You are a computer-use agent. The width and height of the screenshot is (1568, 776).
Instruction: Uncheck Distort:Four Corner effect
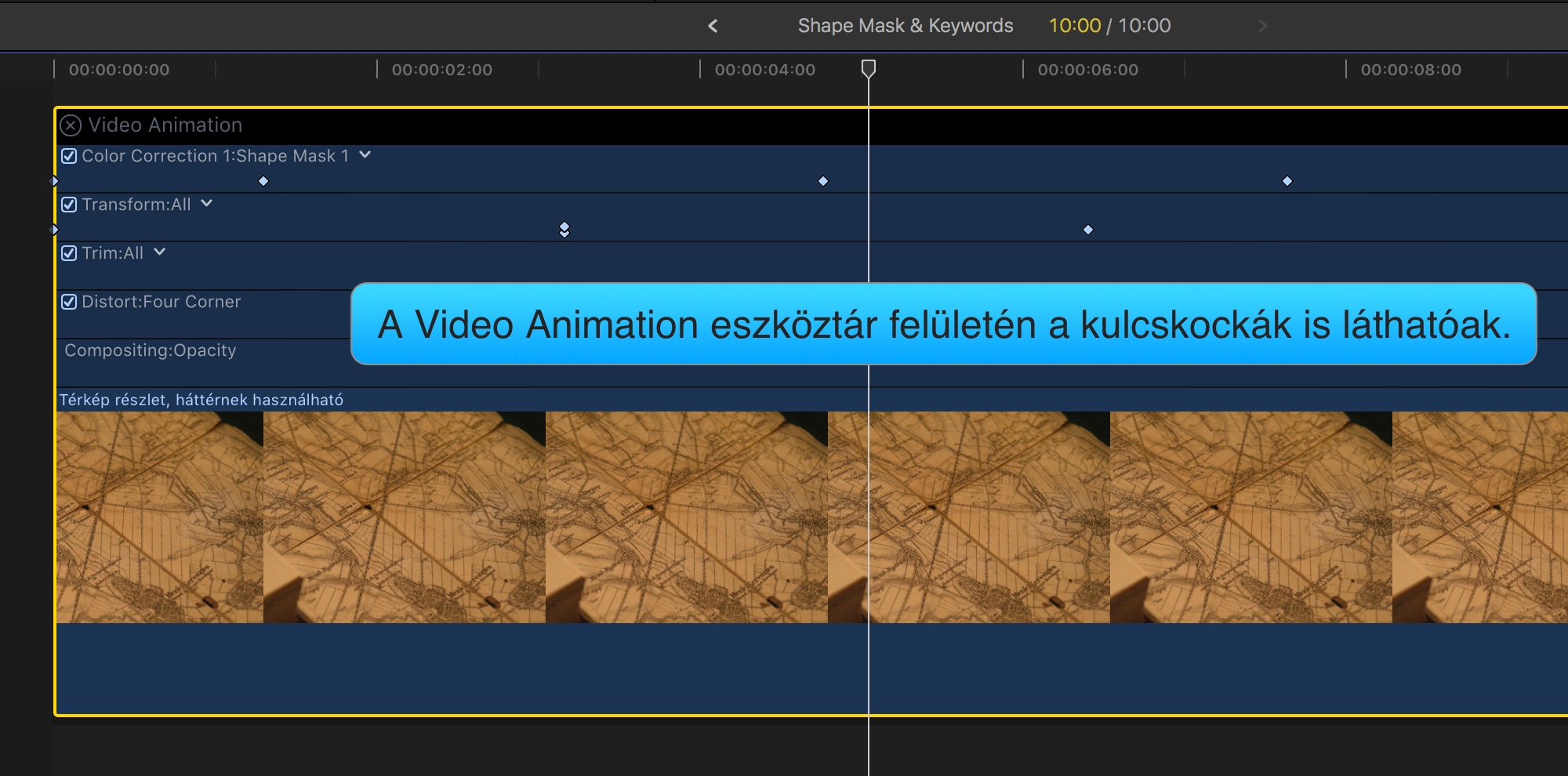click(69, 302)
